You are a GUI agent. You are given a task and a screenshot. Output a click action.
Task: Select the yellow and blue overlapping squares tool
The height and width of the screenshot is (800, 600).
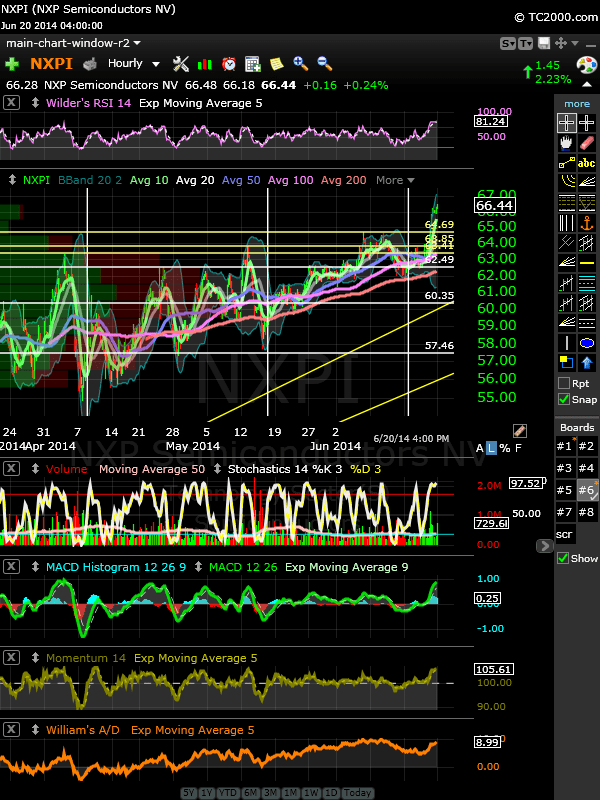[566, 363]
